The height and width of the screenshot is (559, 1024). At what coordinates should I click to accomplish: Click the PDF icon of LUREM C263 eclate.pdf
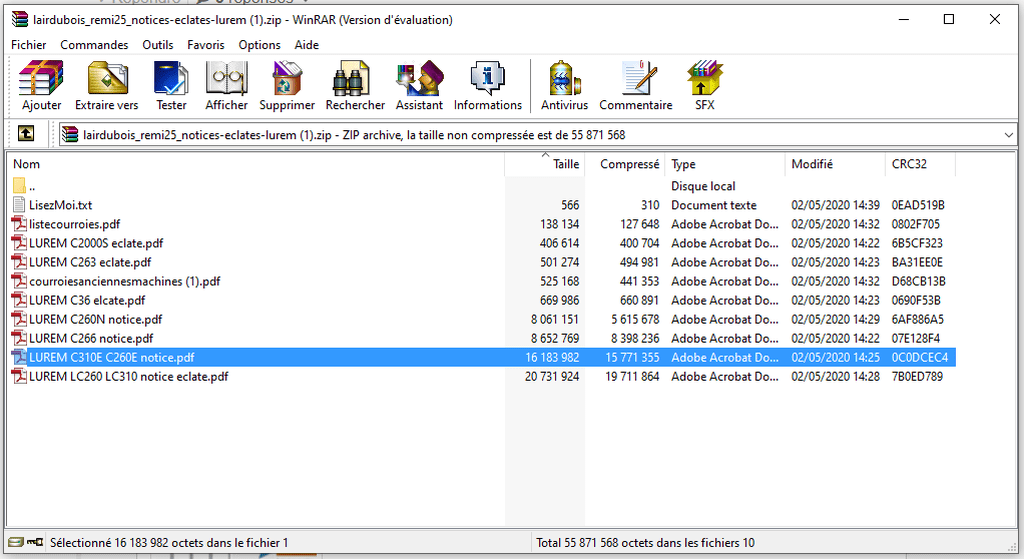click(x=19, y=262)
